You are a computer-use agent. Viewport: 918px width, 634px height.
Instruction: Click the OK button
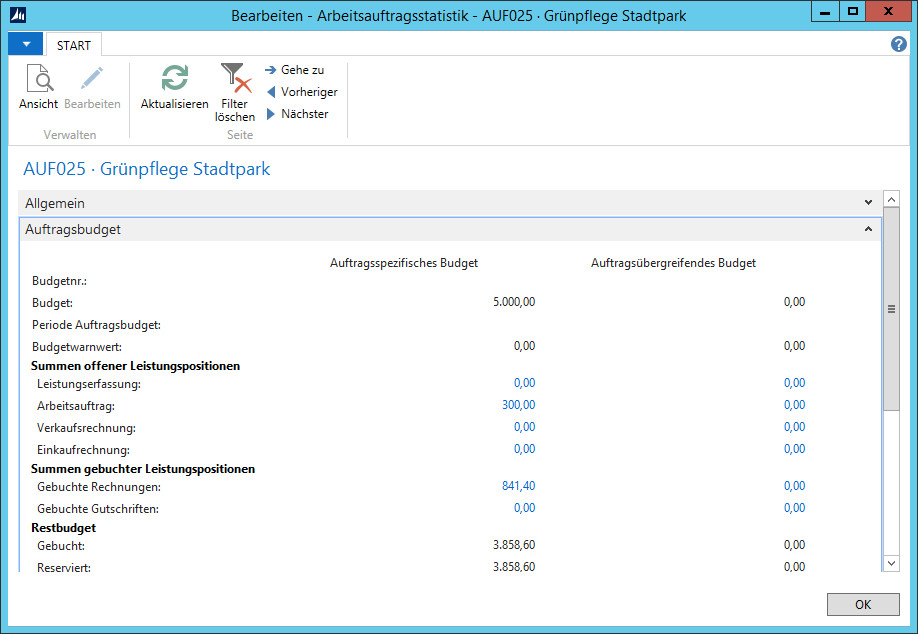(x=863, y=604)
